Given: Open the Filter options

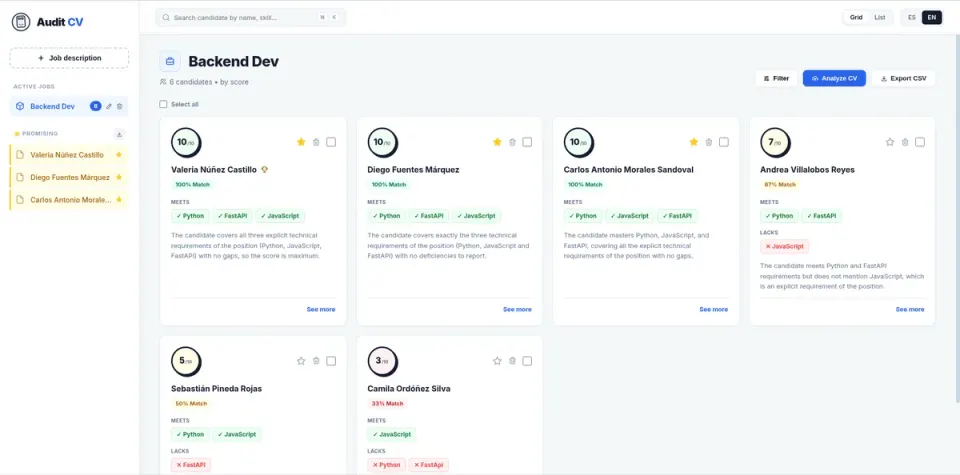Looking at the screenshot, I should tap(776, 78).
